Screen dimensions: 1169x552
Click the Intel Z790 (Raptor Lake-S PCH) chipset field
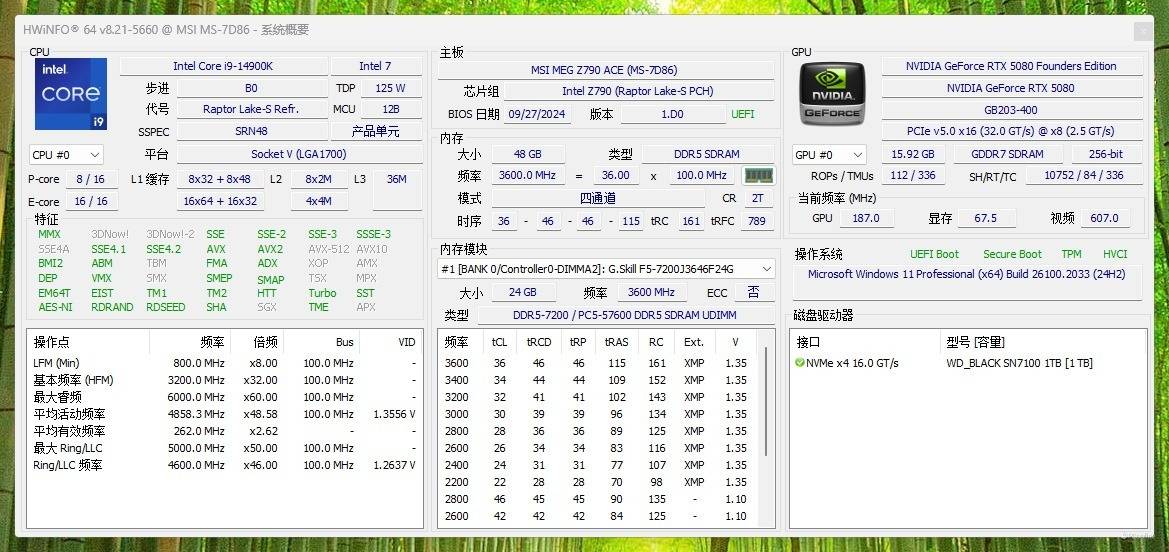pyautogui.click(x=638, y=92)
